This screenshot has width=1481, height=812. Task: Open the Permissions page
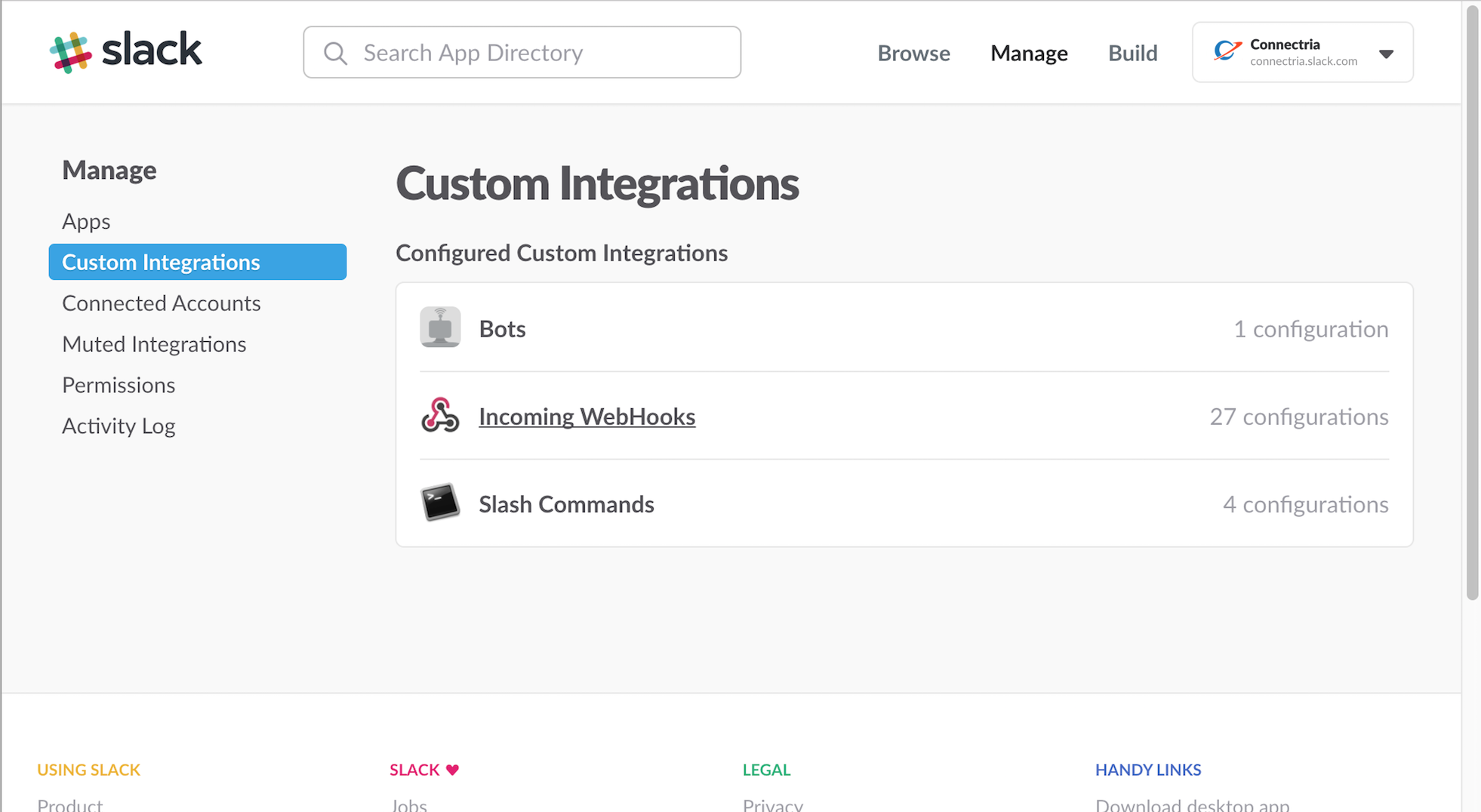[119, 385]
